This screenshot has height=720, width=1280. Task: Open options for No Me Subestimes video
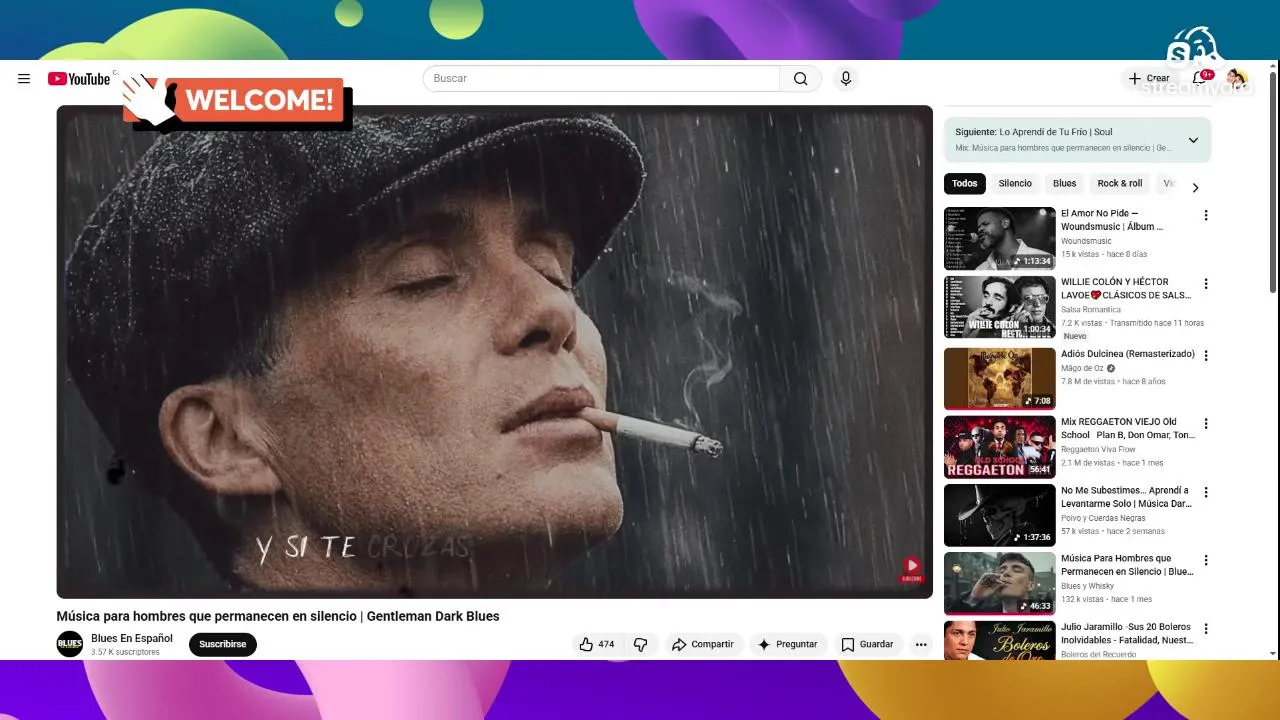(x=1206, y=493)
